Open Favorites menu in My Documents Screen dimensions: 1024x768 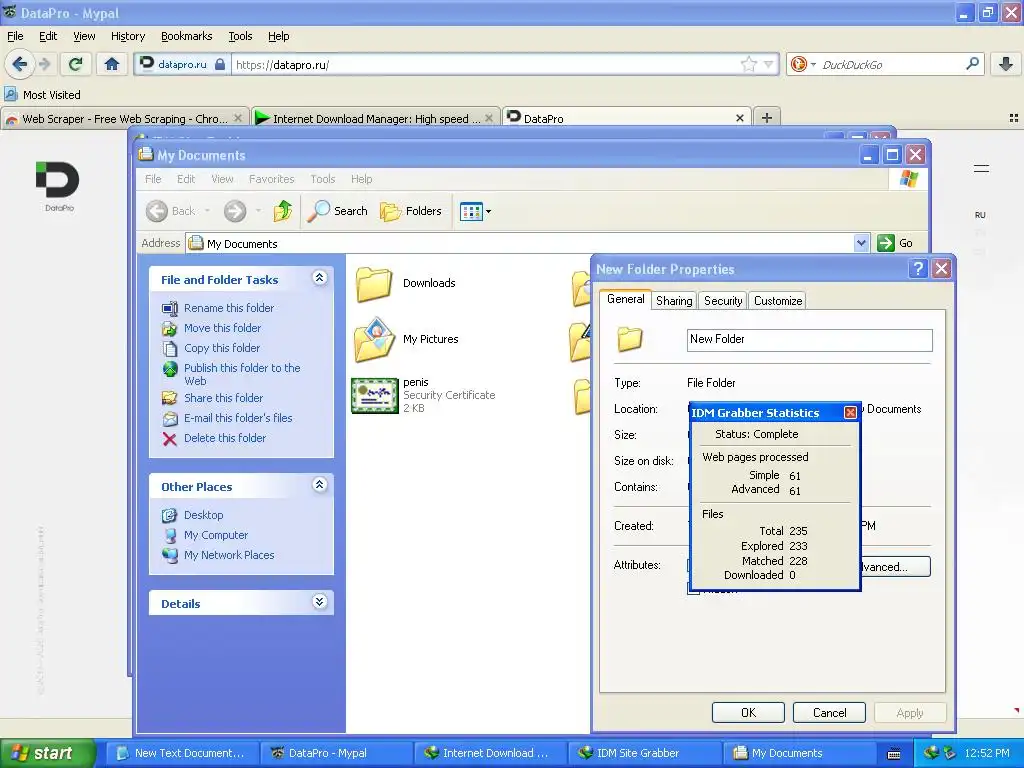pos(271,179)
